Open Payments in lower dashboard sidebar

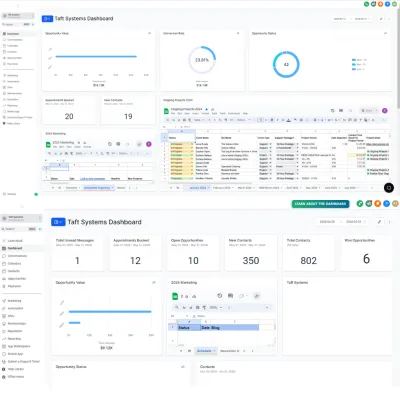(14, 286)
